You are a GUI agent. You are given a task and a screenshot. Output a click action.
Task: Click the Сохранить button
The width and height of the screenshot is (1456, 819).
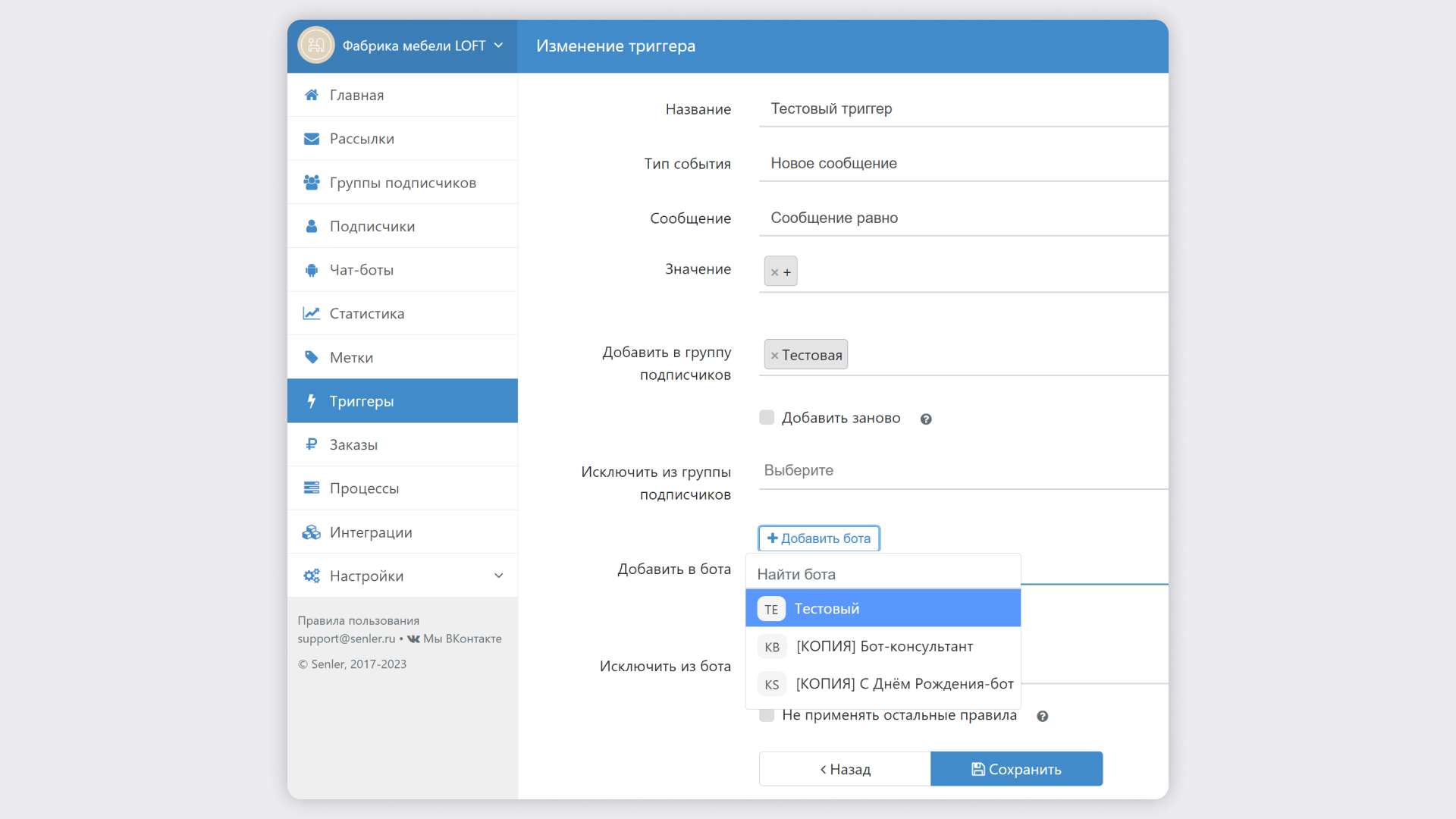[1017, 769]
